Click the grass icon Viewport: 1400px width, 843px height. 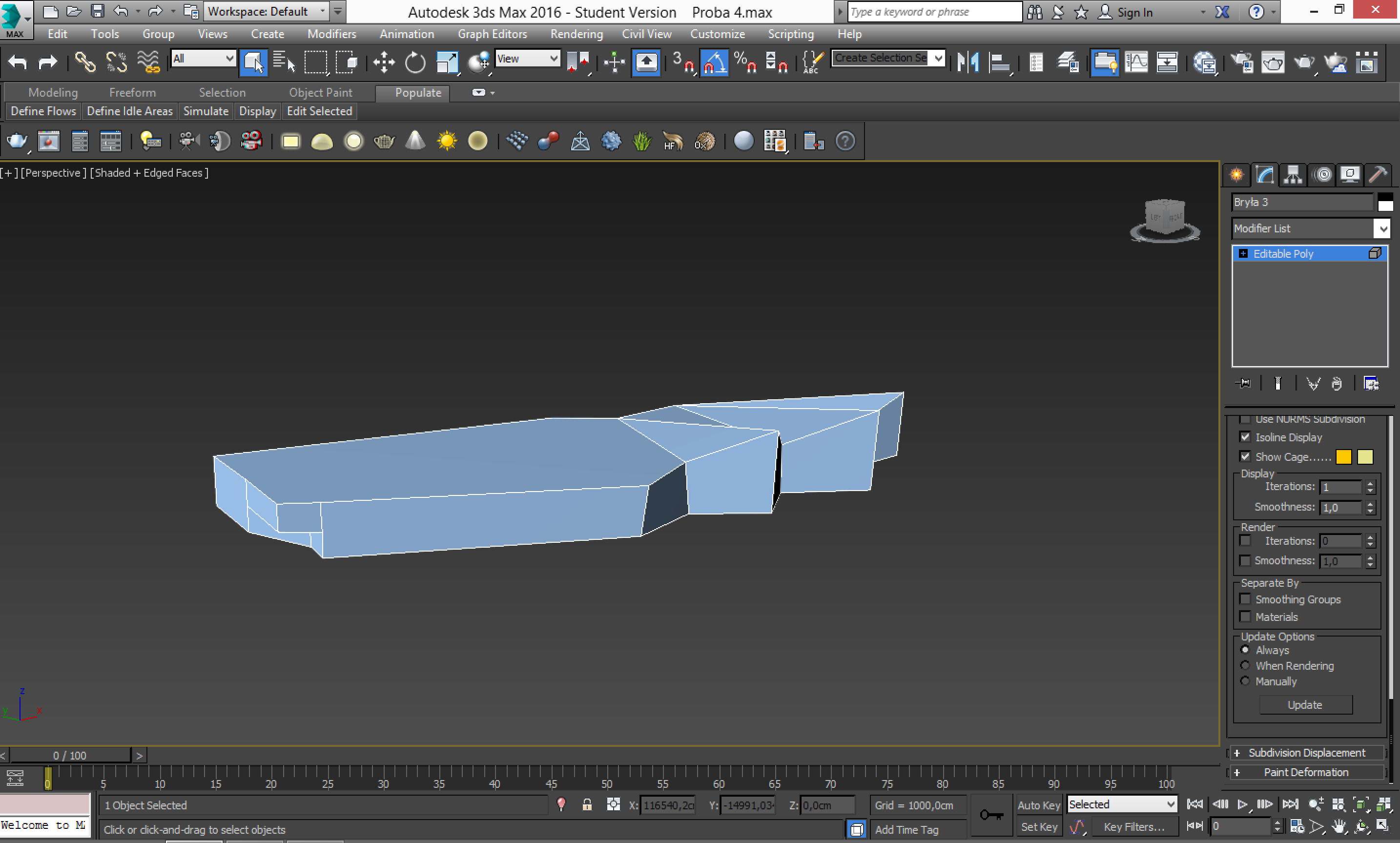coord(642,141)
